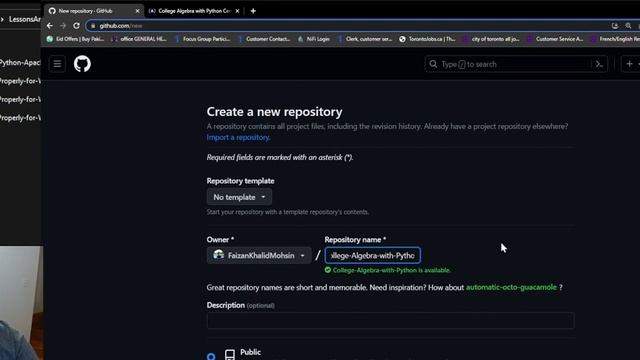
Task: Open the NiFi Login bookmark
Action: pyautogui.click(x=314, y=39)
